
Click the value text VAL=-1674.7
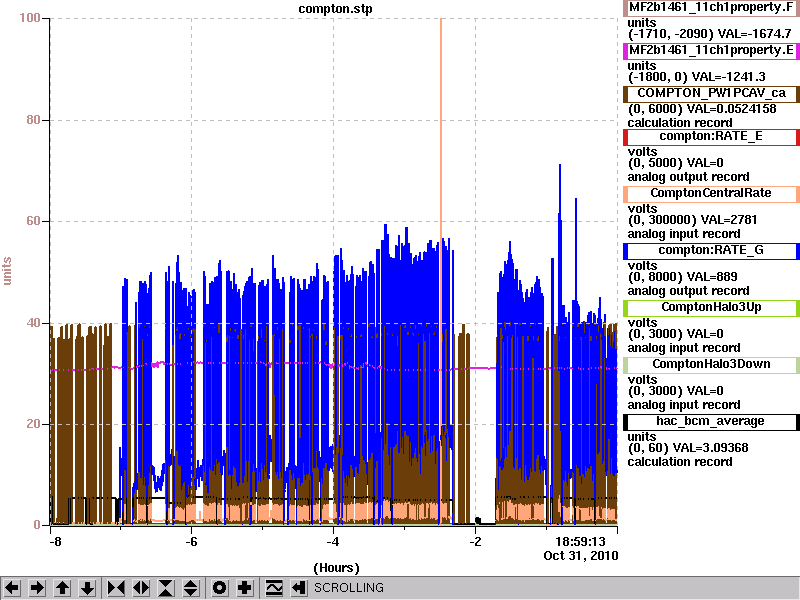click(x=754, y=34)
